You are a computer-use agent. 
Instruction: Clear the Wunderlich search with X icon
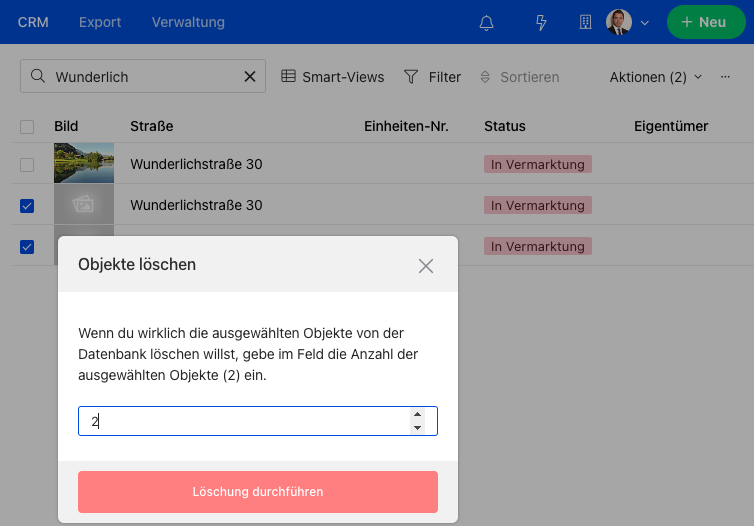250,76
